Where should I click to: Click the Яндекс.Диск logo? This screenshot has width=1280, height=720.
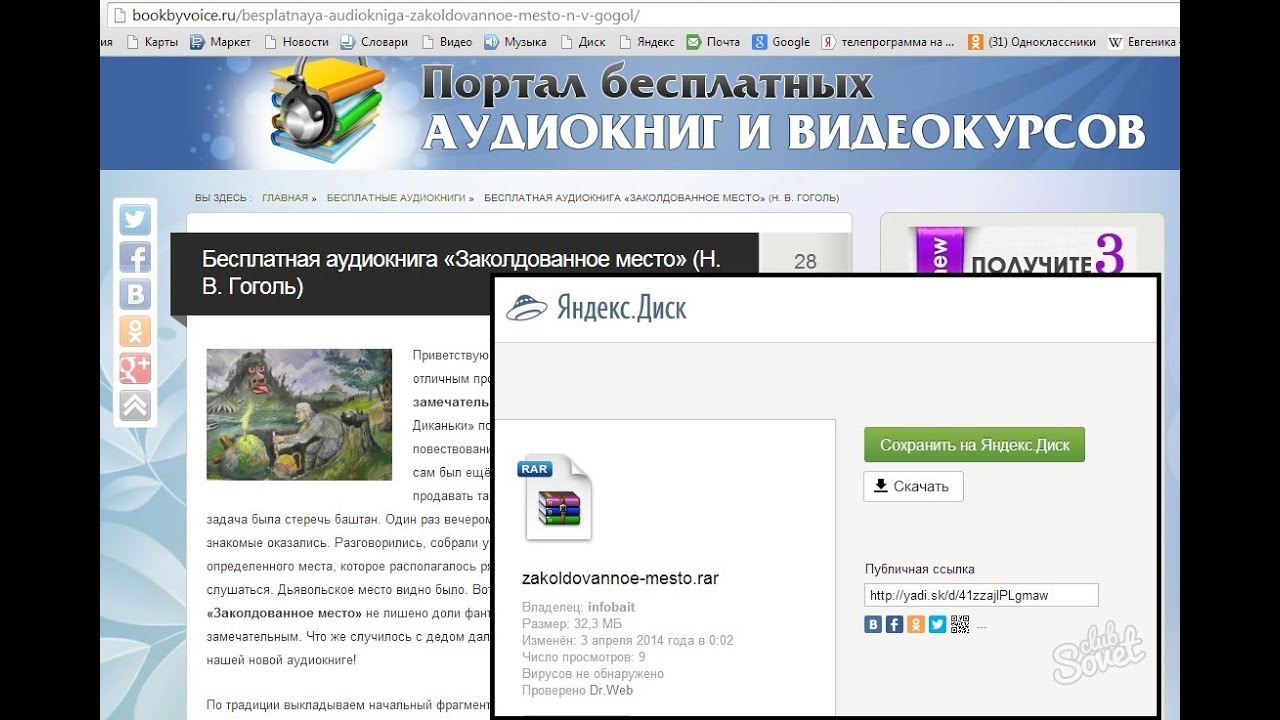pyautogui.click(x=596, y=307)
